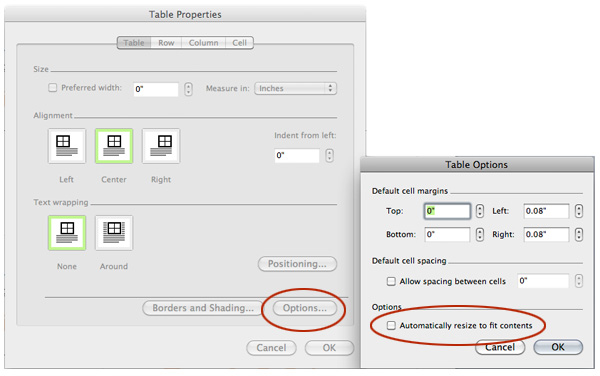Check Automatically resize to fit contents
This screenshot has height=376, width=600.
click(391, 326)
